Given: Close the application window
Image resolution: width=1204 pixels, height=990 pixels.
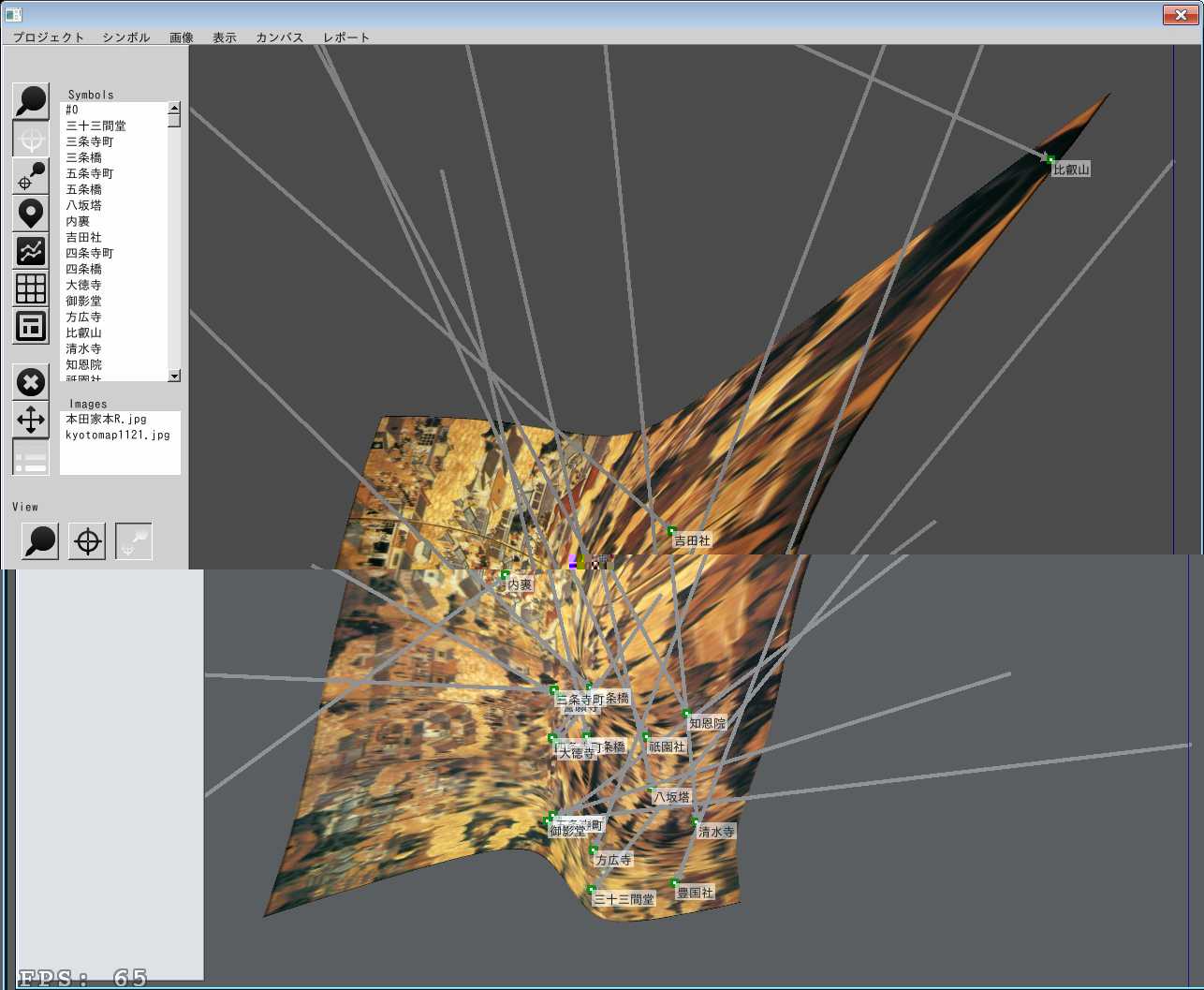Looking at the screenshot, I should click(x=1180, y=14).
